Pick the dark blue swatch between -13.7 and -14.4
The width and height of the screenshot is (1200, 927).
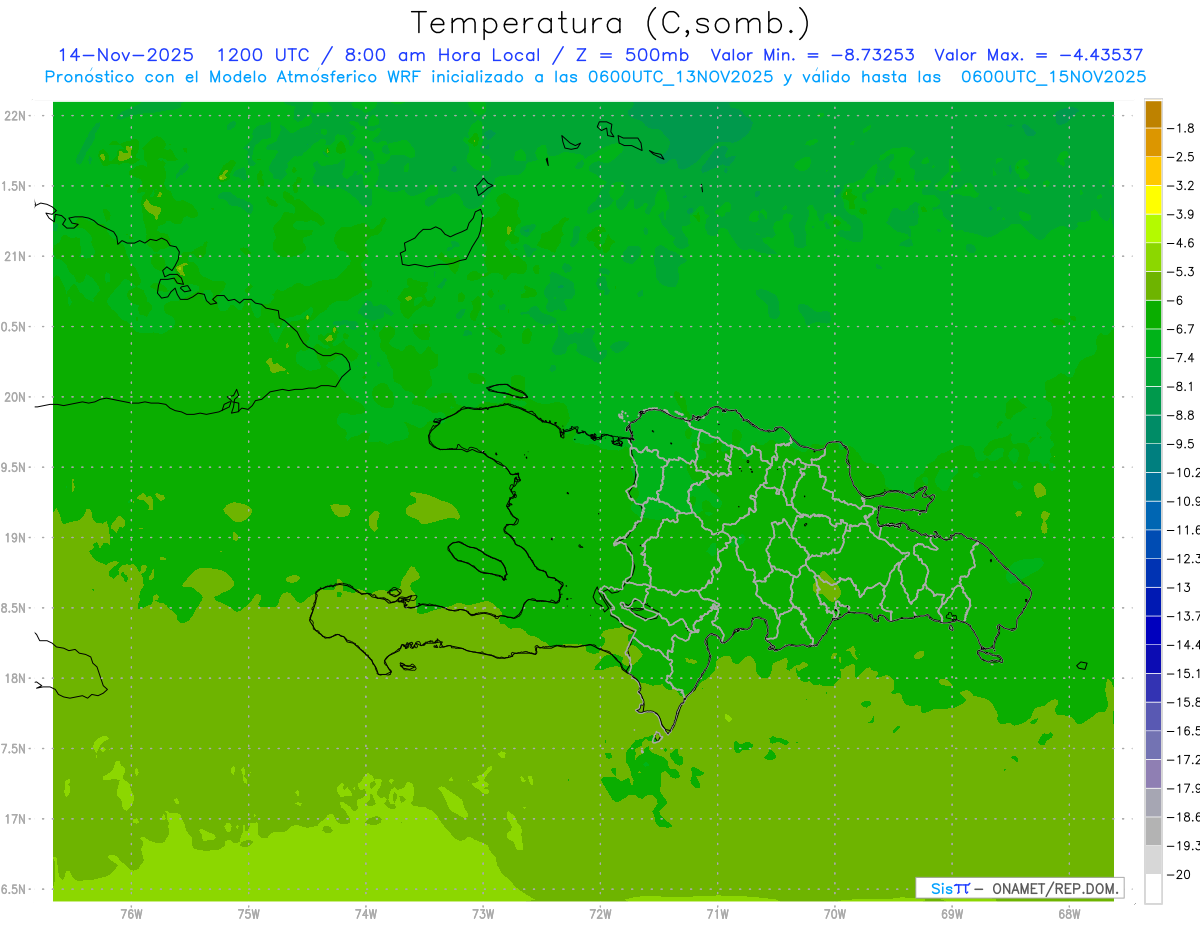click(x=1154, y=630)
